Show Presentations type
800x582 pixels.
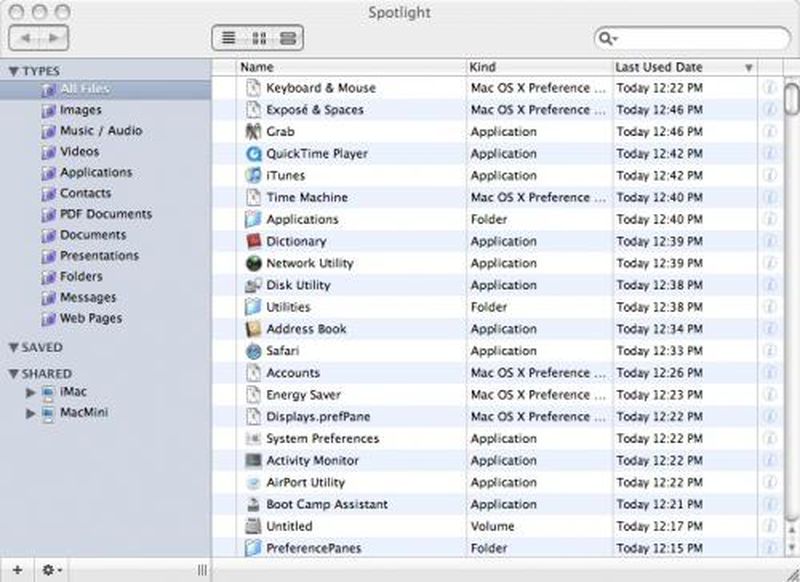pos(99,256)
